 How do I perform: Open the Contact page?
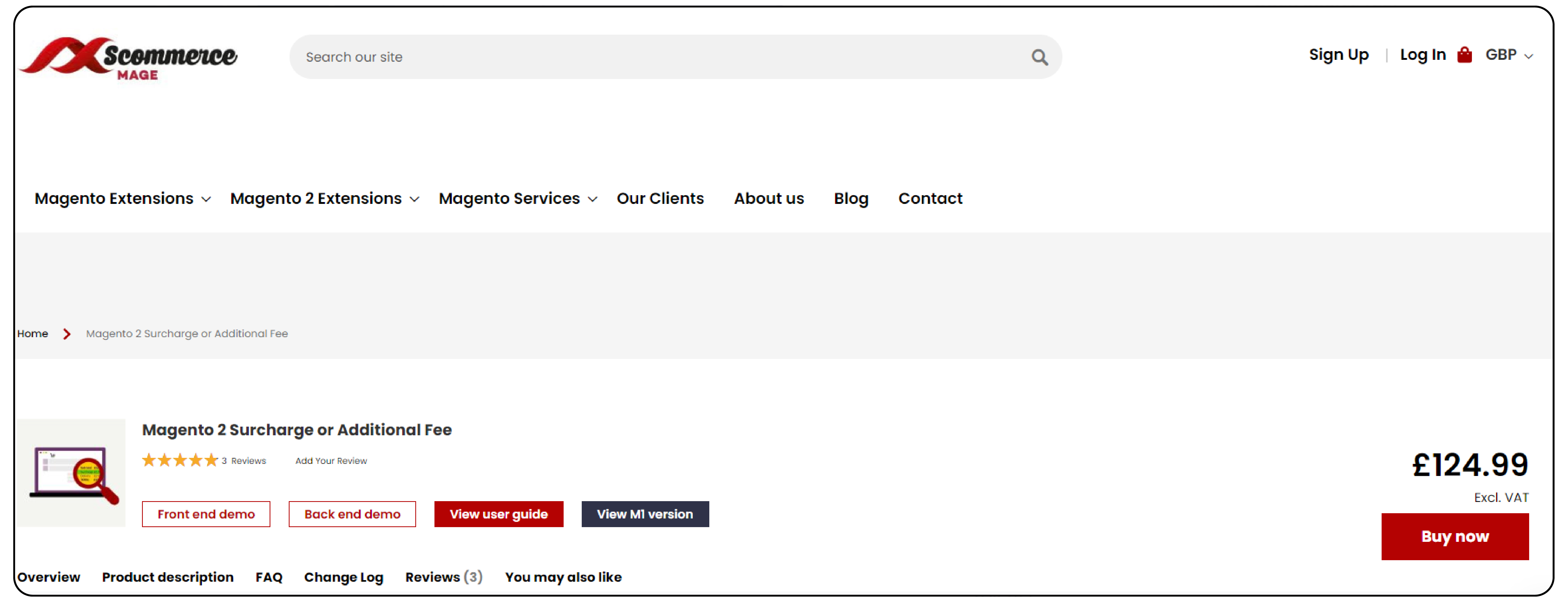[930, 198]
